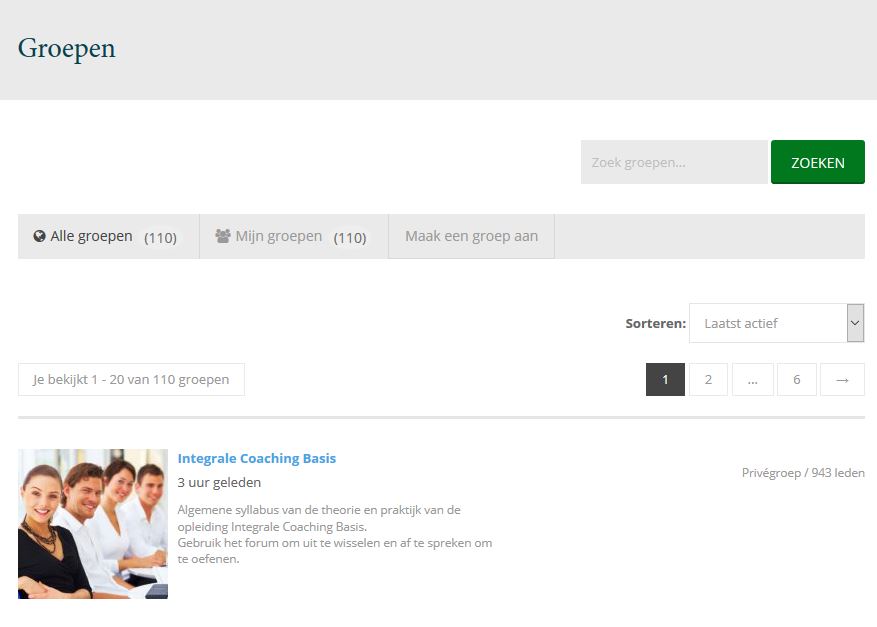Open the sort dropdown arrow
Screen dimensions: 877x627
pyautogui.click(x=855, y=323)
